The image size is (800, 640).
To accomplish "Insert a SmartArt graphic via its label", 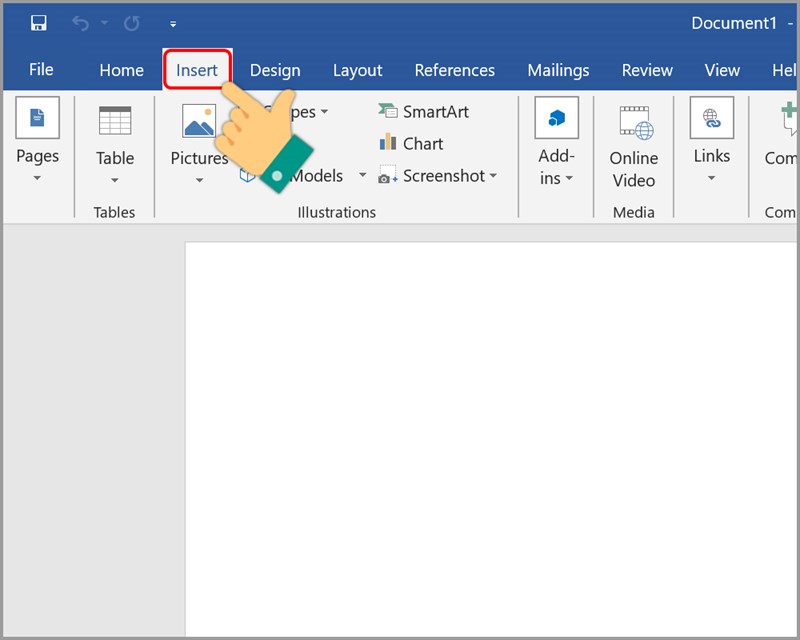I will click(436, 112).
